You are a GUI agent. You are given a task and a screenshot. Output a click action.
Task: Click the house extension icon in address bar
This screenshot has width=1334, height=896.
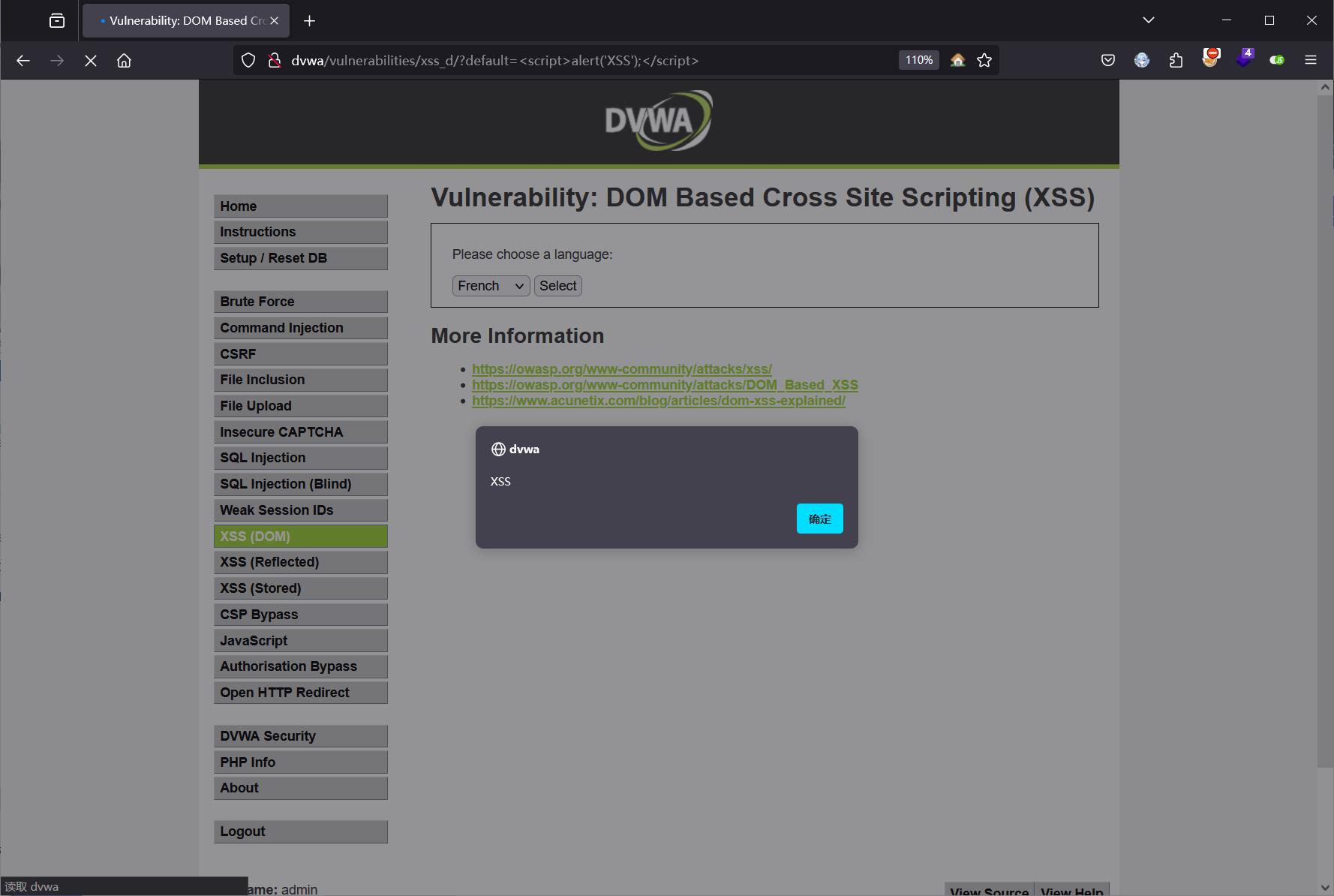click(957, 60)
